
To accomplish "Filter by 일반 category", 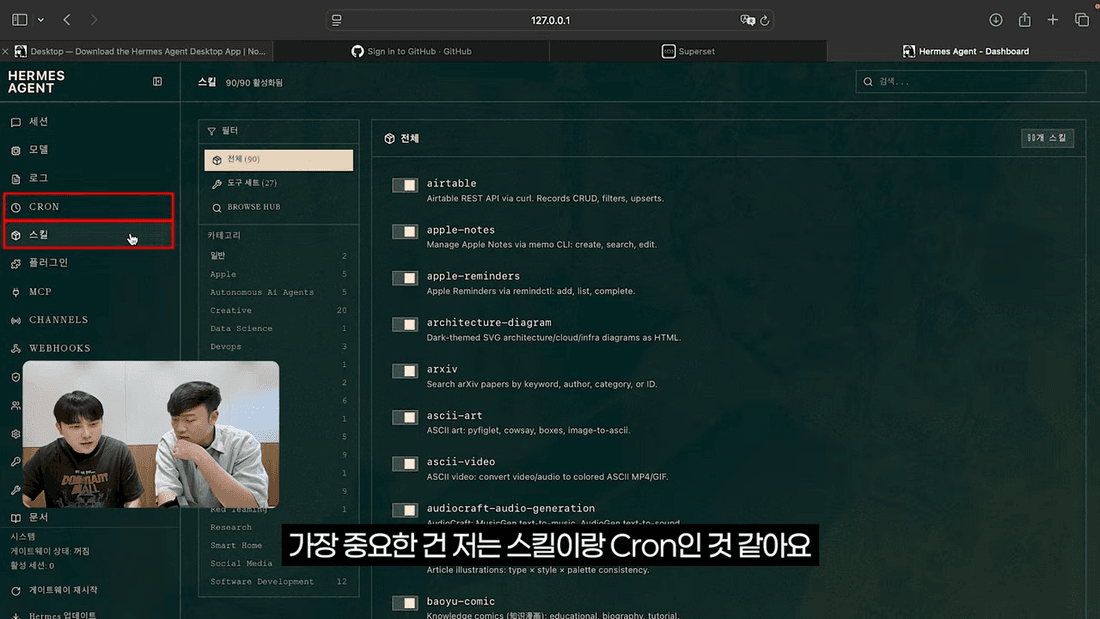I will 279,255.
